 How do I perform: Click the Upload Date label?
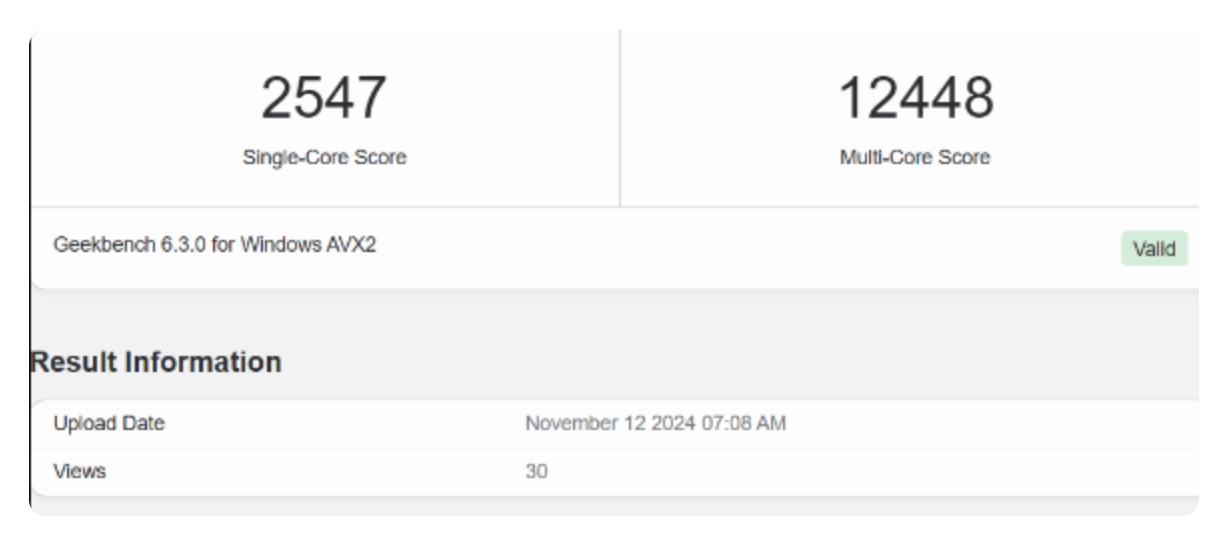pos(108,424)
